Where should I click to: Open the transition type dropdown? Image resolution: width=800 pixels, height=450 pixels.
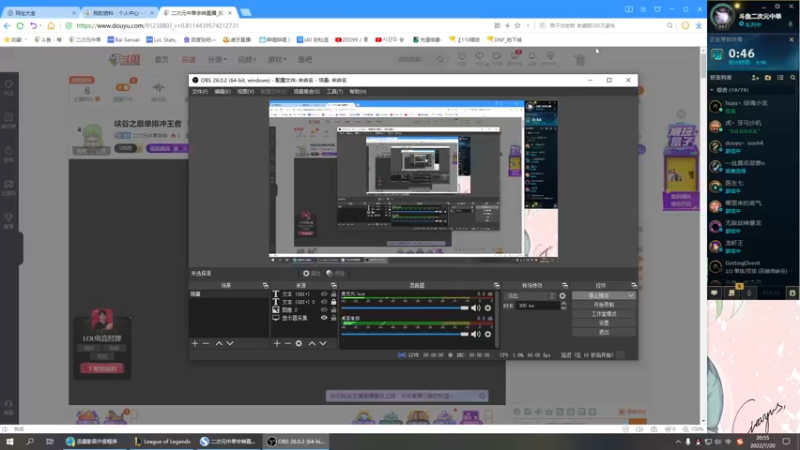(x=530, y=296)
